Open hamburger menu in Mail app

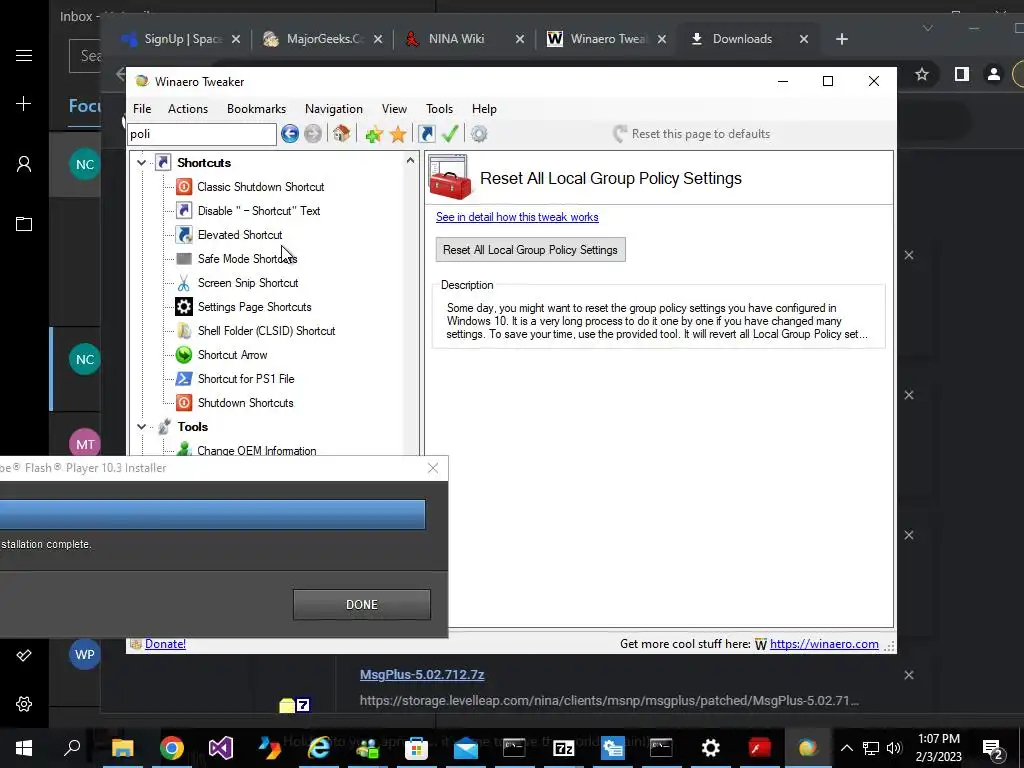tap(24, 56)
